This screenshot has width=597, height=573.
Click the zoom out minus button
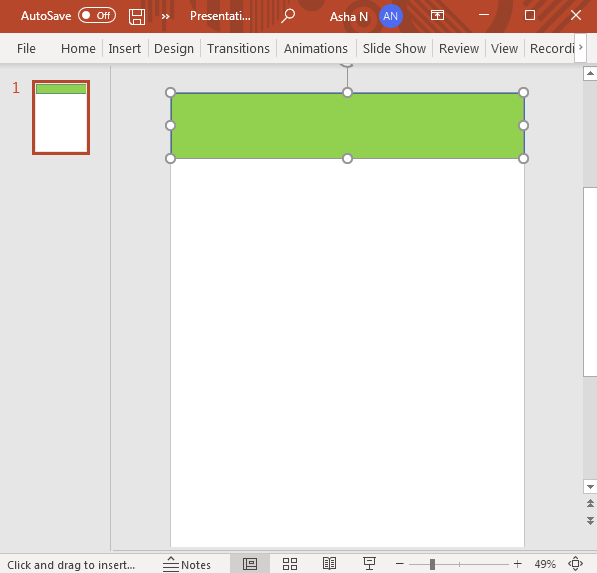pyautogui.click(x=399, y=564)
